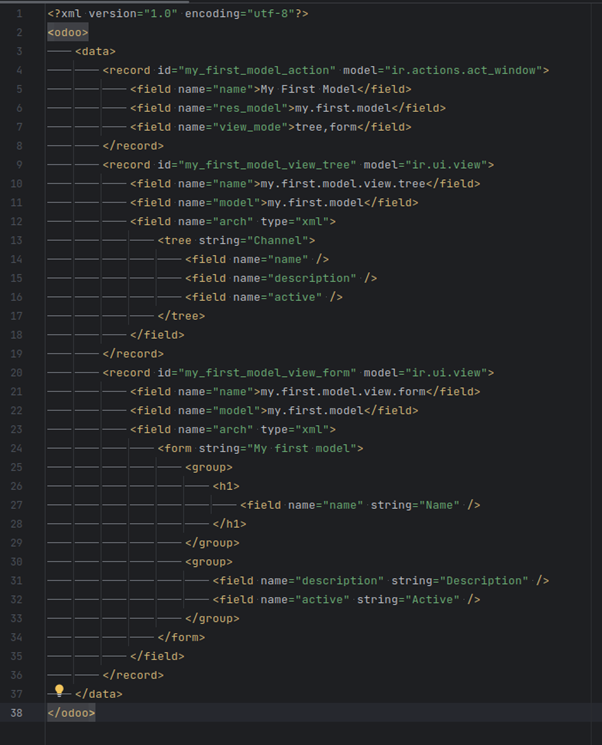The image size is (602, 745).
Task: Click the active field with string Active
Action: point(346,600)
